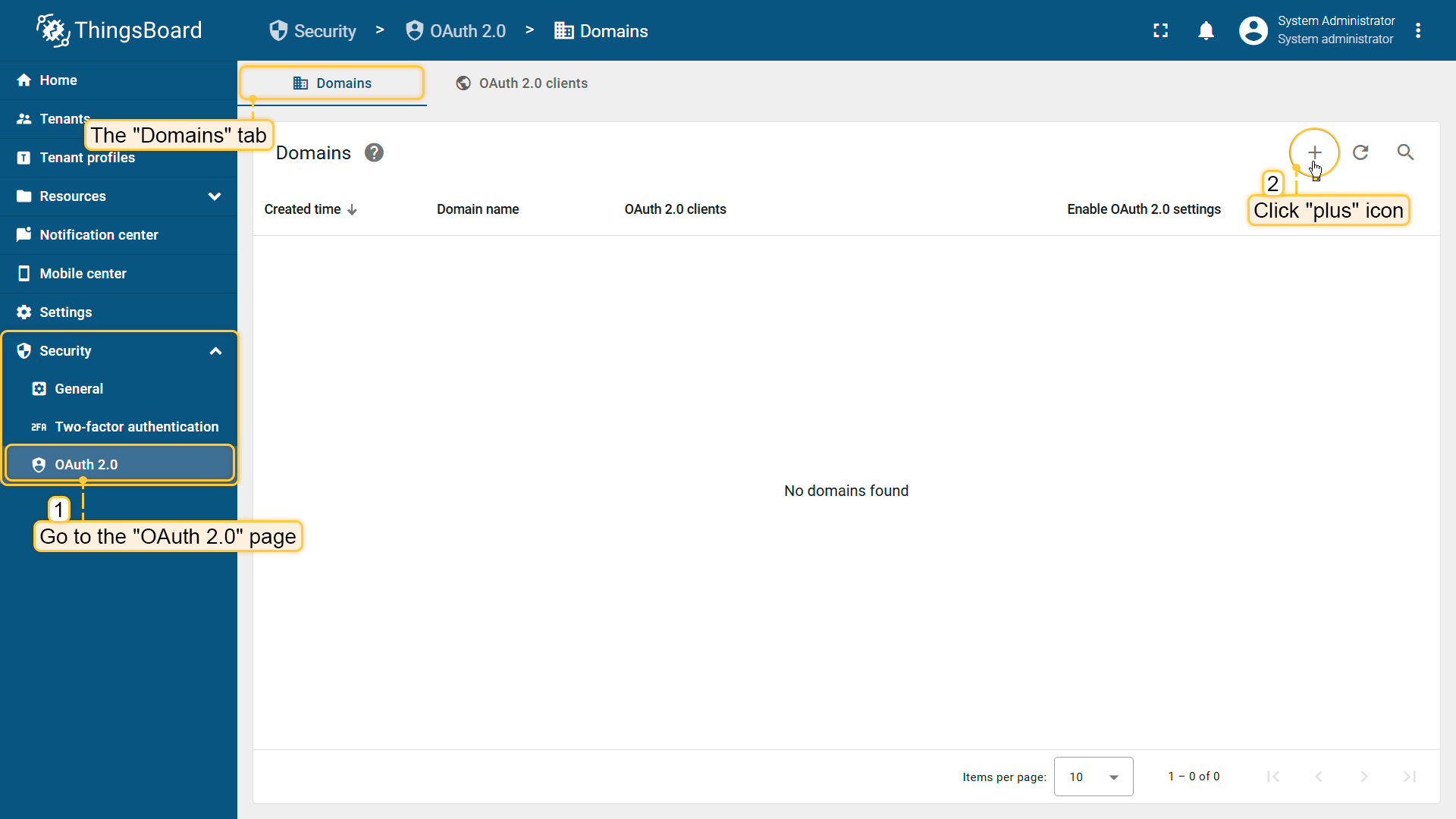
Task: Open the items per page dropdown
Action: pos(1093,777)
